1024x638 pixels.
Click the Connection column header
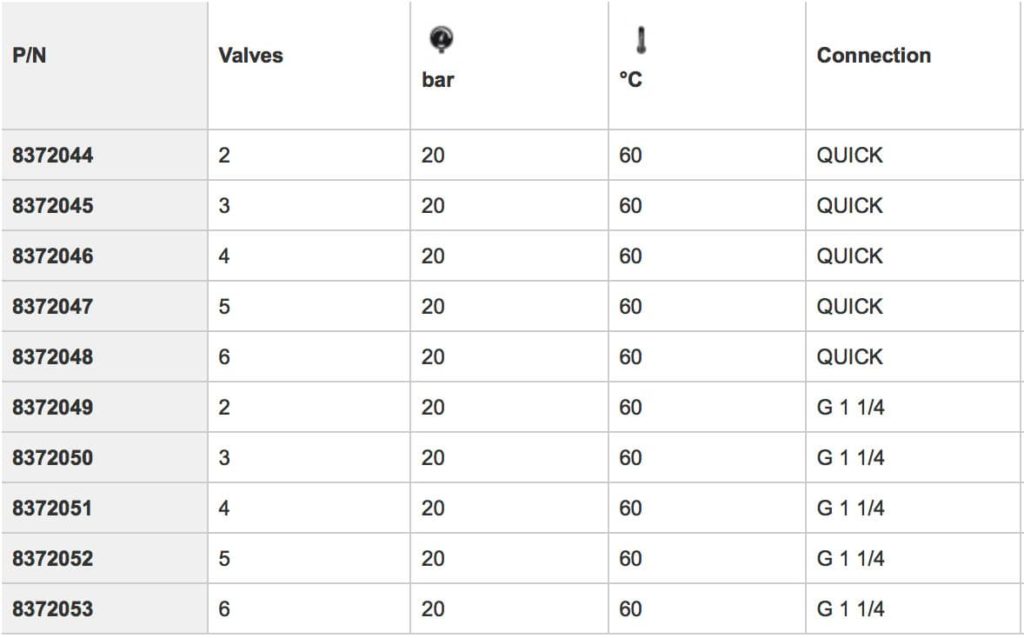pos(874,56)
